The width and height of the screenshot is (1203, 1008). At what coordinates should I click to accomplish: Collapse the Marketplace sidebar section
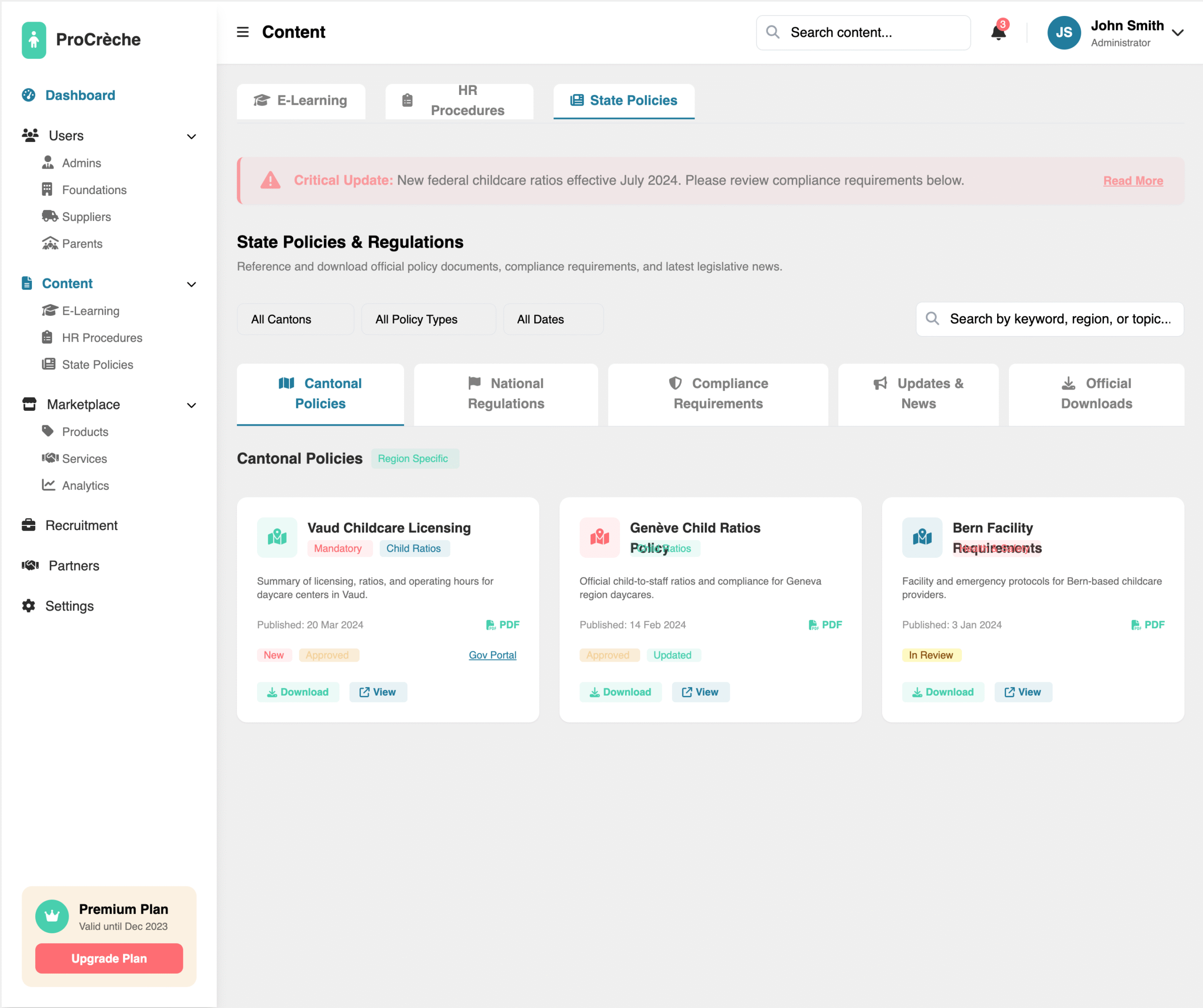(191, 406)
